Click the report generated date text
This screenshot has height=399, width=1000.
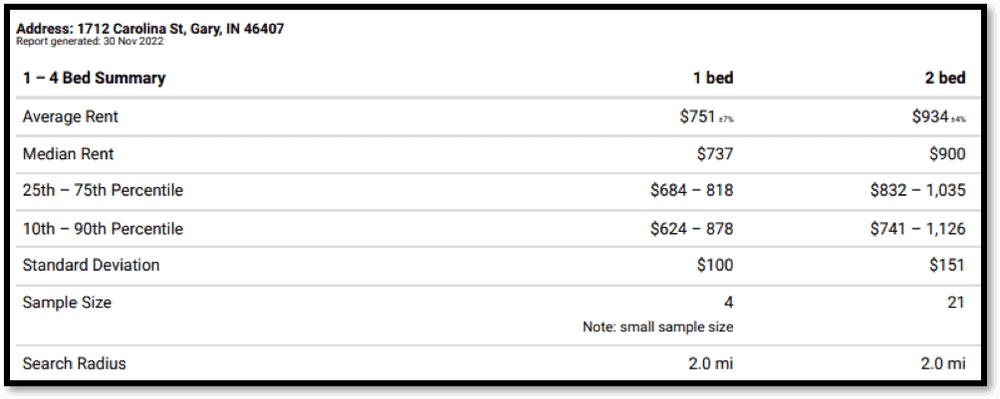pyautogui.click(x=89, y=41)
